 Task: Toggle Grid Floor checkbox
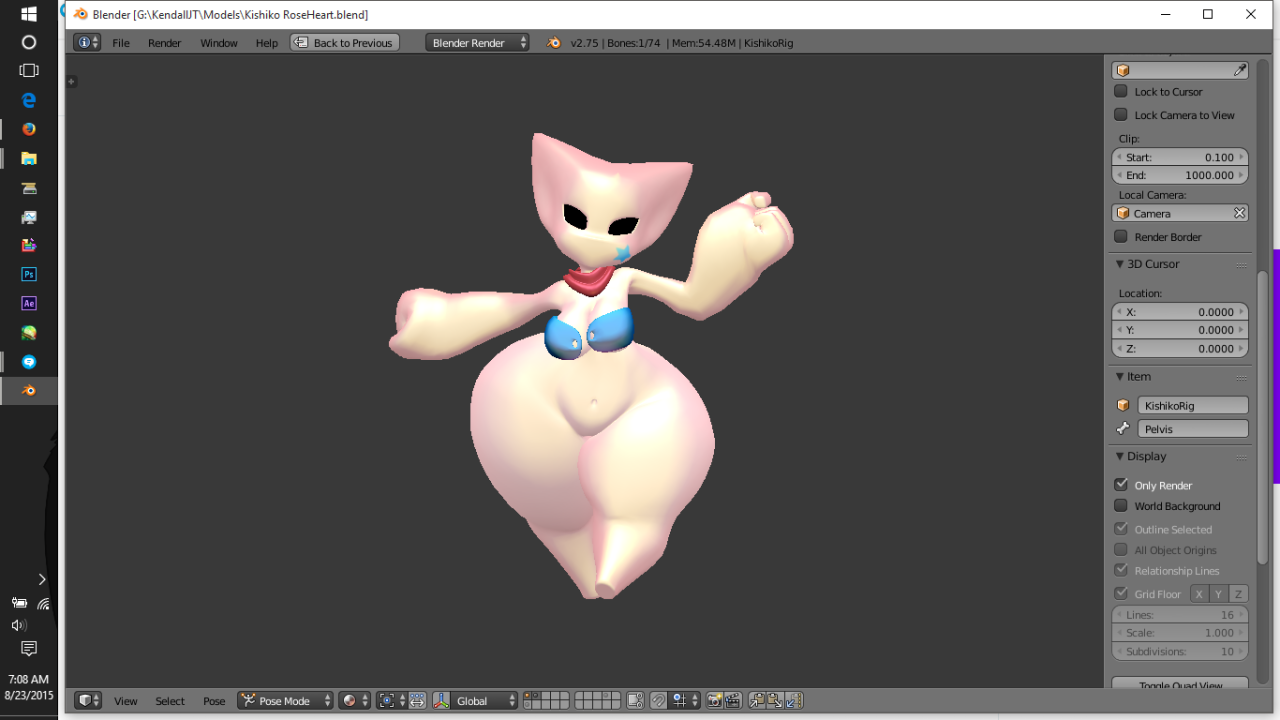tap(1121, 594)
